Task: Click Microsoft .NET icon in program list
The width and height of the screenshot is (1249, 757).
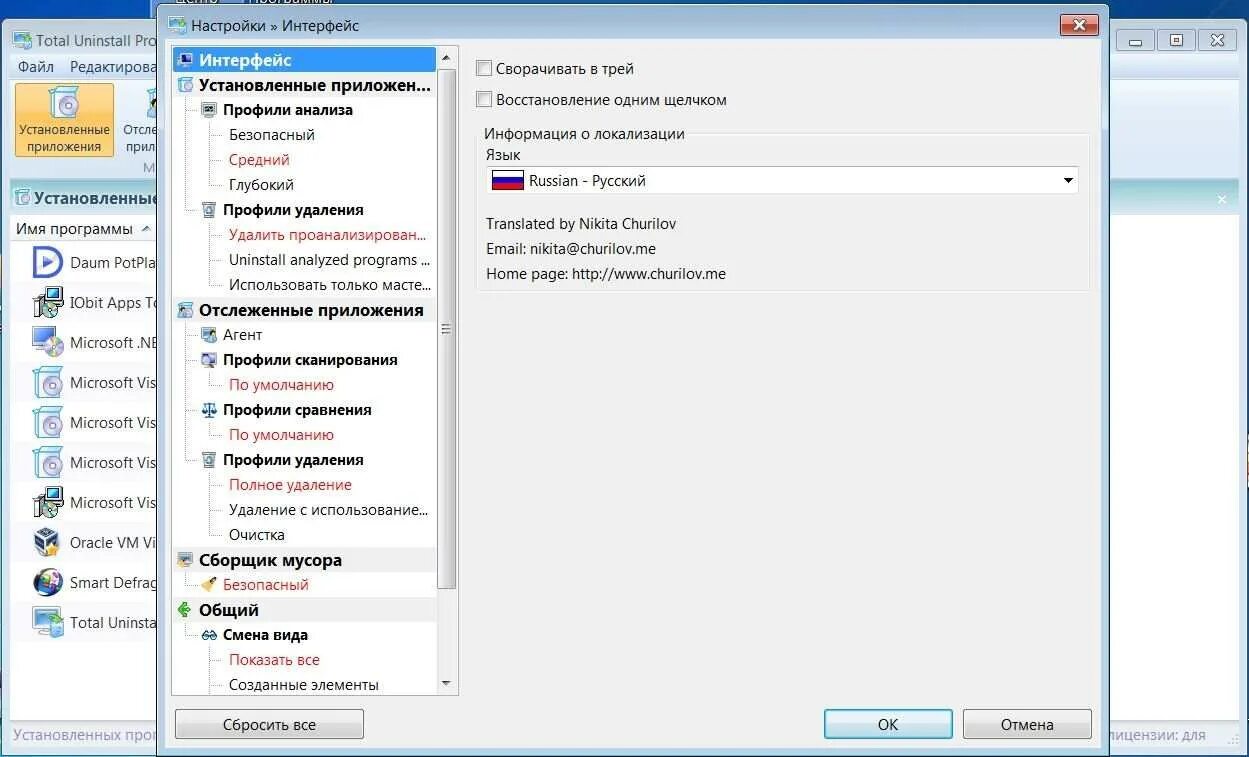Action: pos(48,342)
